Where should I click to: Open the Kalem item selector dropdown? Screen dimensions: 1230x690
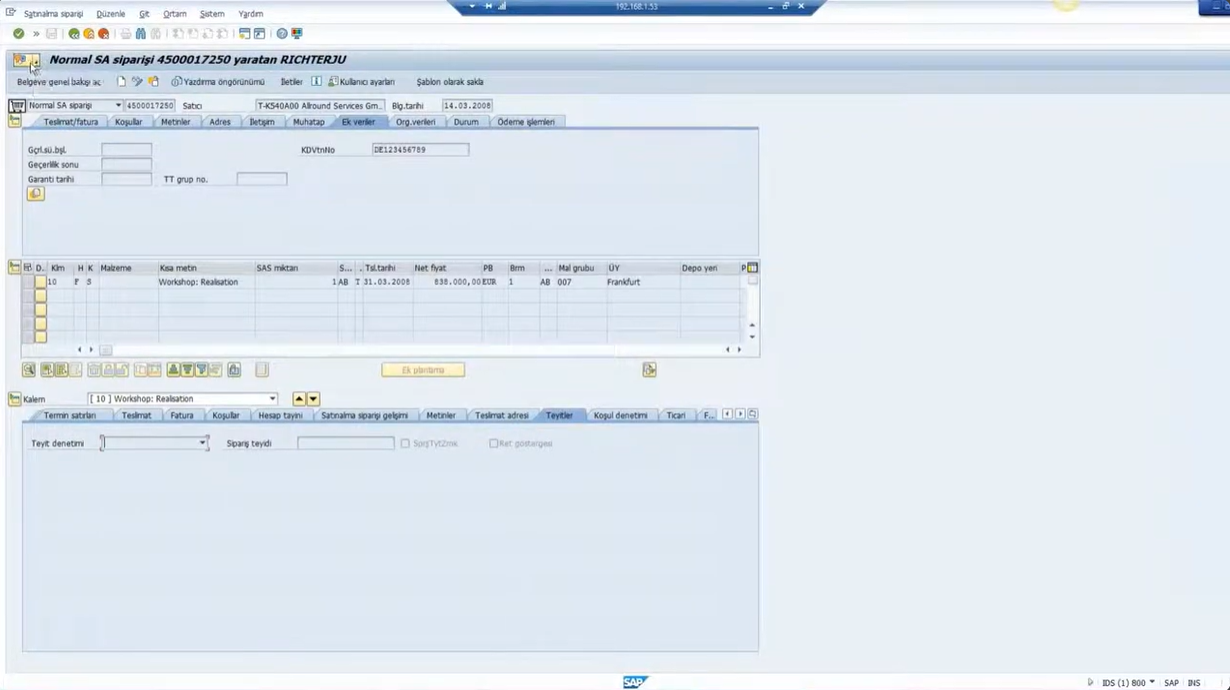click(x=272, y=399)
